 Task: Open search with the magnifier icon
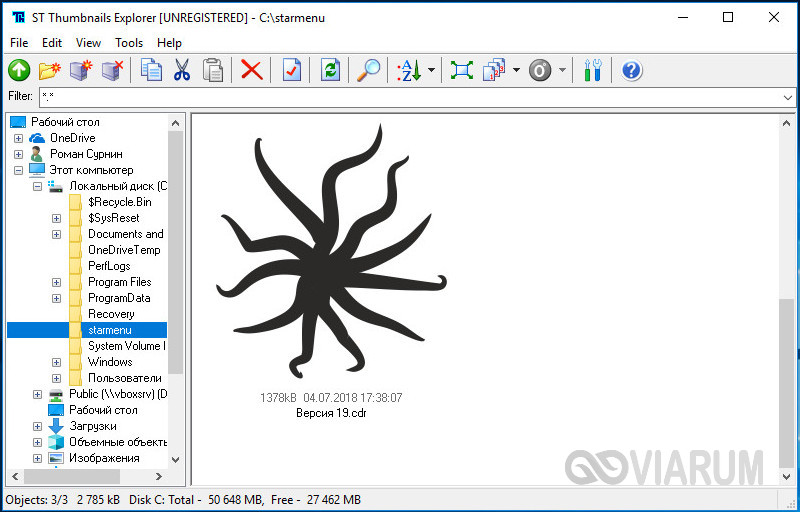coord(368,70)
